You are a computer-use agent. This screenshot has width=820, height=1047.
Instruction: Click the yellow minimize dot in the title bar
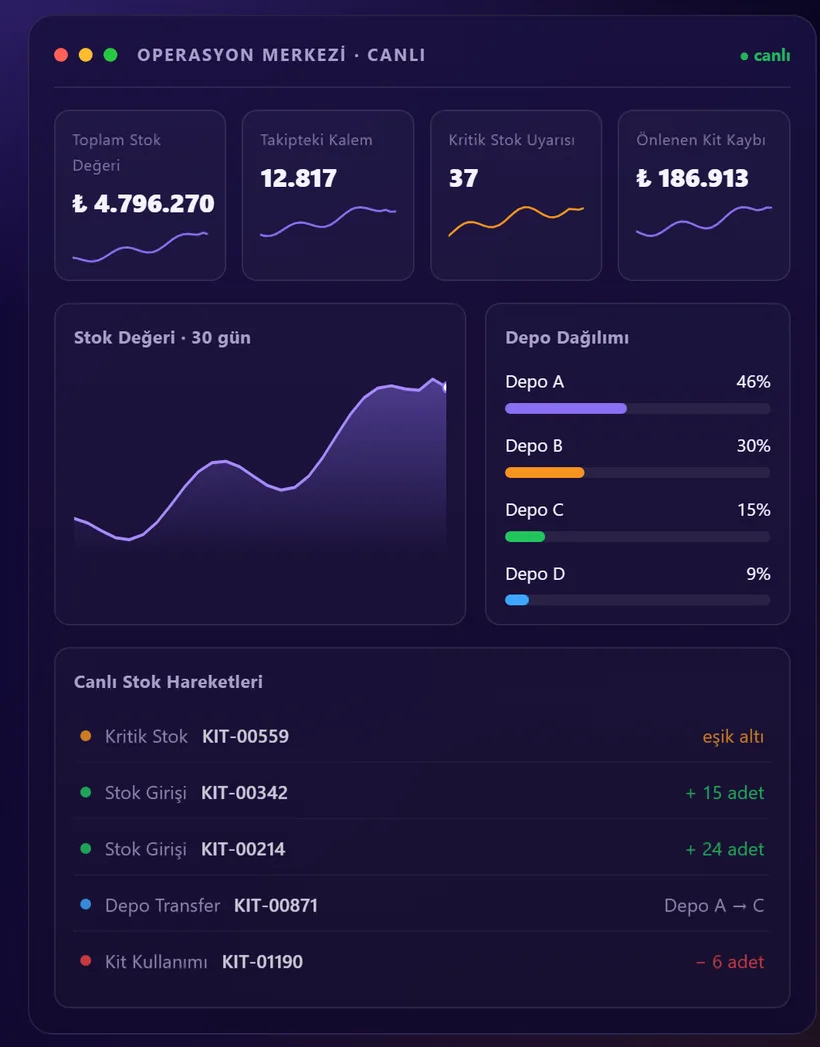click(85, 55)
